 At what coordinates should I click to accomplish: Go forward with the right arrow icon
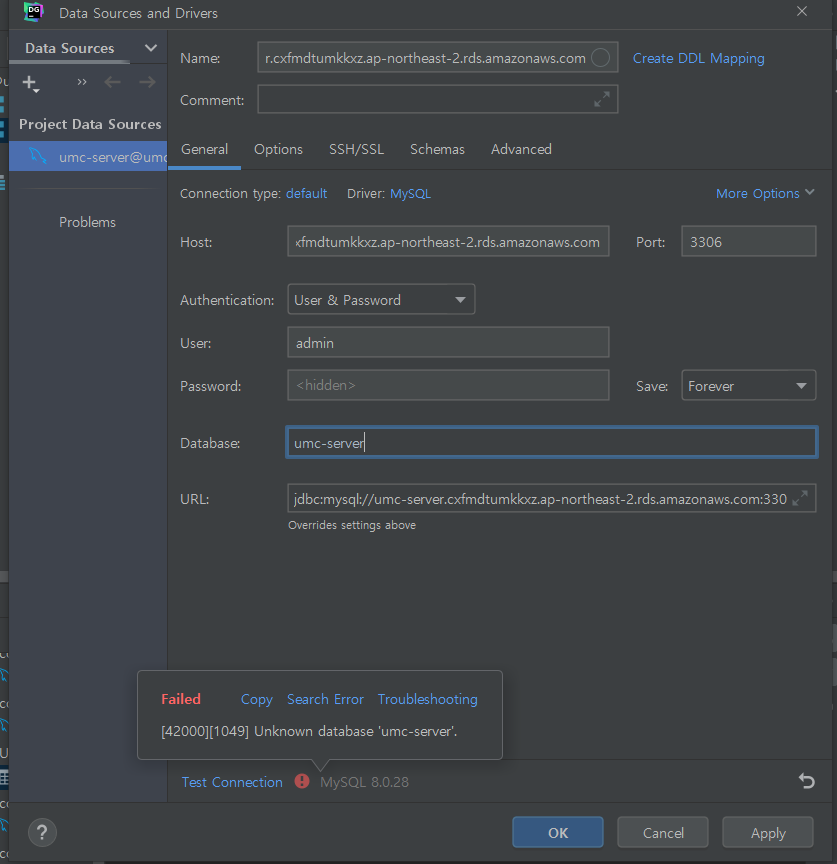(x=147, y=82)
